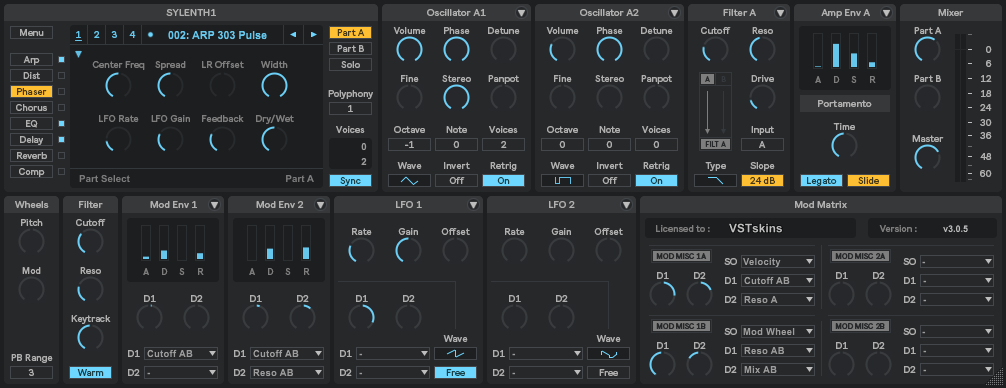Click the Filter A Cutoff knob
Screen dimensions: 1006x388
pos(715,49)
